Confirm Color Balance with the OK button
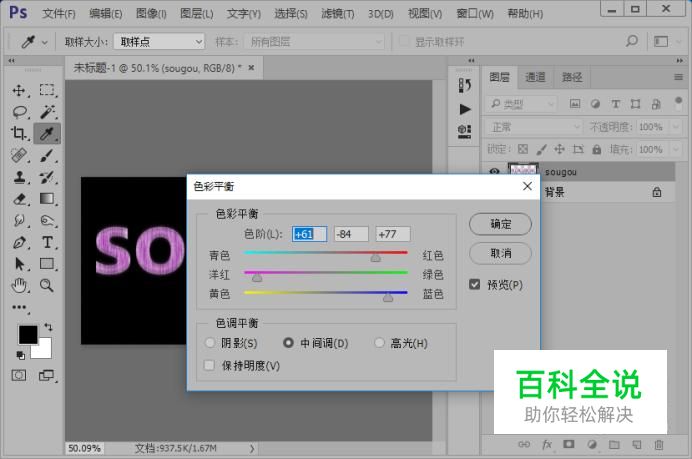 (x=500, y=224)
